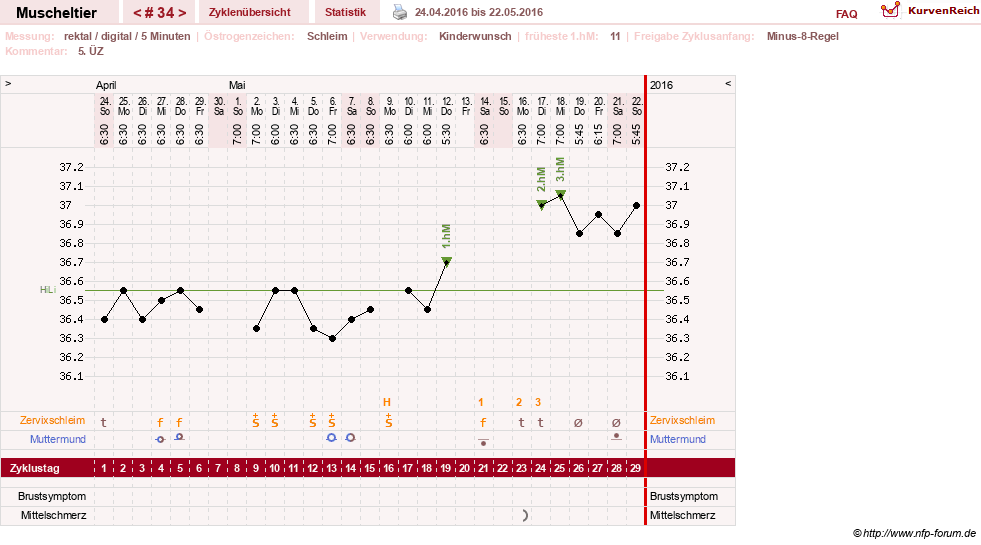Click Muttermund open circle on cycle day 14

[x=350, y=437]
